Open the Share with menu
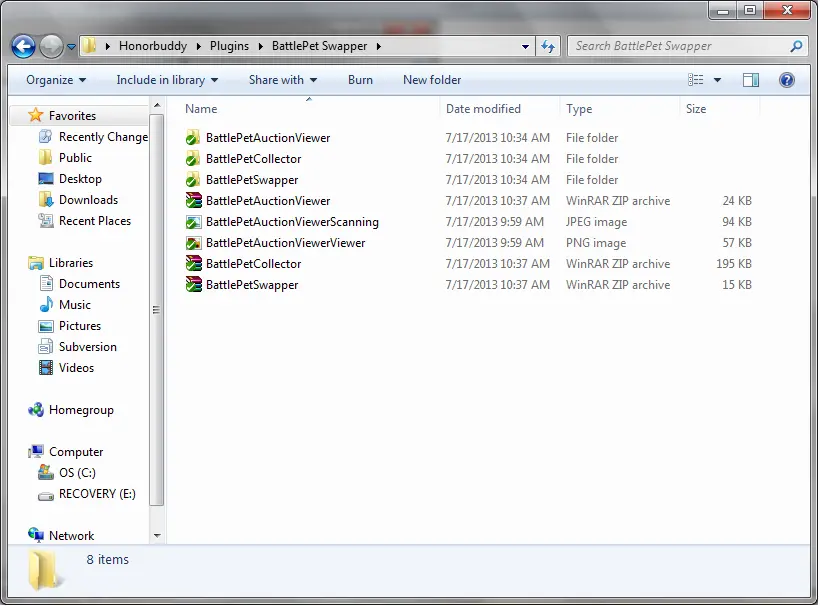The height and width of the screenshot is (606, 820). pyautogui.click(x=283, y=80)
